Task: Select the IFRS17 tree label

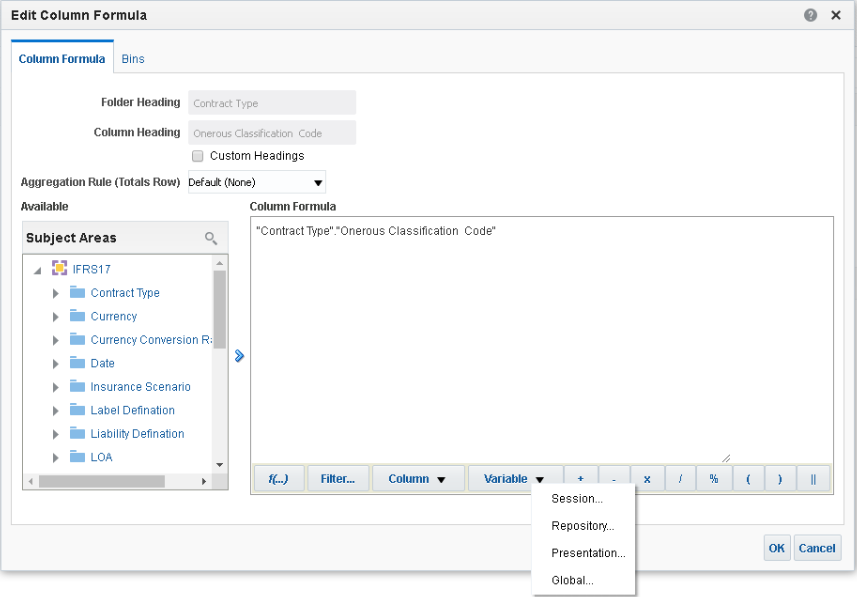Action: (x=91, y=269)
